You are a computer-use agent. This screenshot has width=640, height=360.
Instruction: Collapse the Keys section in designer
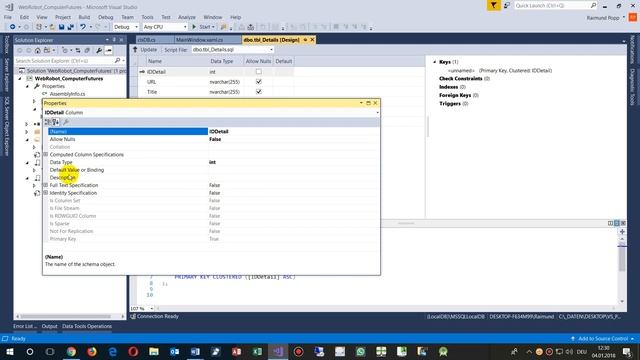[435, 62]
